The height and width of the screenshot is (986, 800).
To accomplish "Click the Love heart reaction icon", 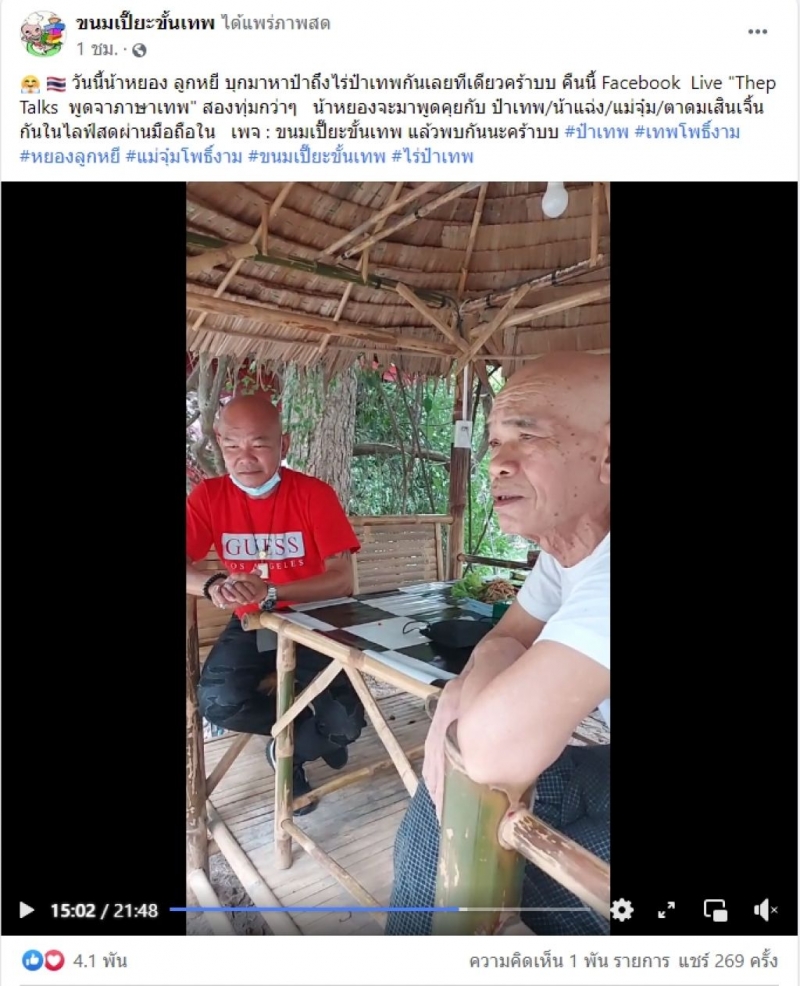I will pyautogui.click(x=54, y=960).
